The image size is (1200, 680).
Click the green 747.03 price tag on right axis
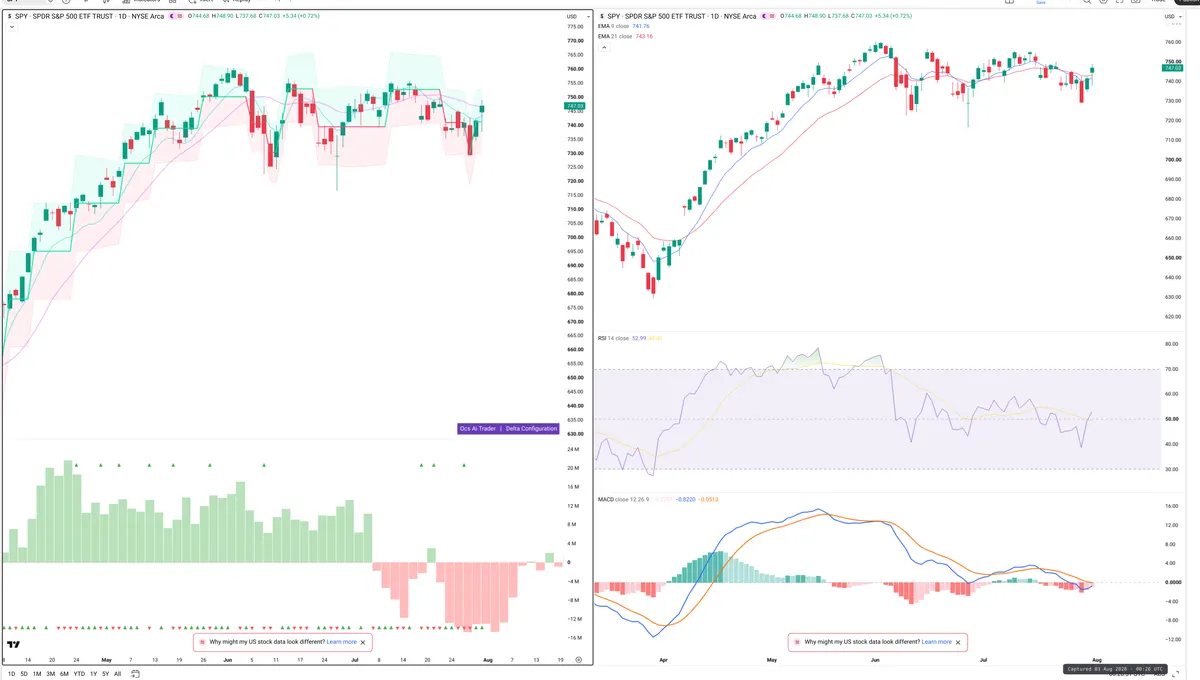[x=1174, y=66]
